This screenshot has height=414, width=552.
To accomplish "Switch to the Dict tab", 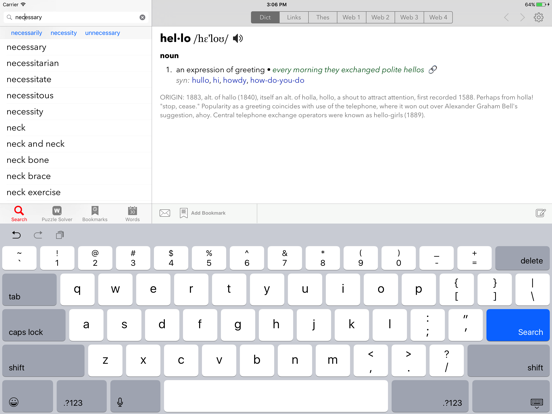I will pos(265,17).
